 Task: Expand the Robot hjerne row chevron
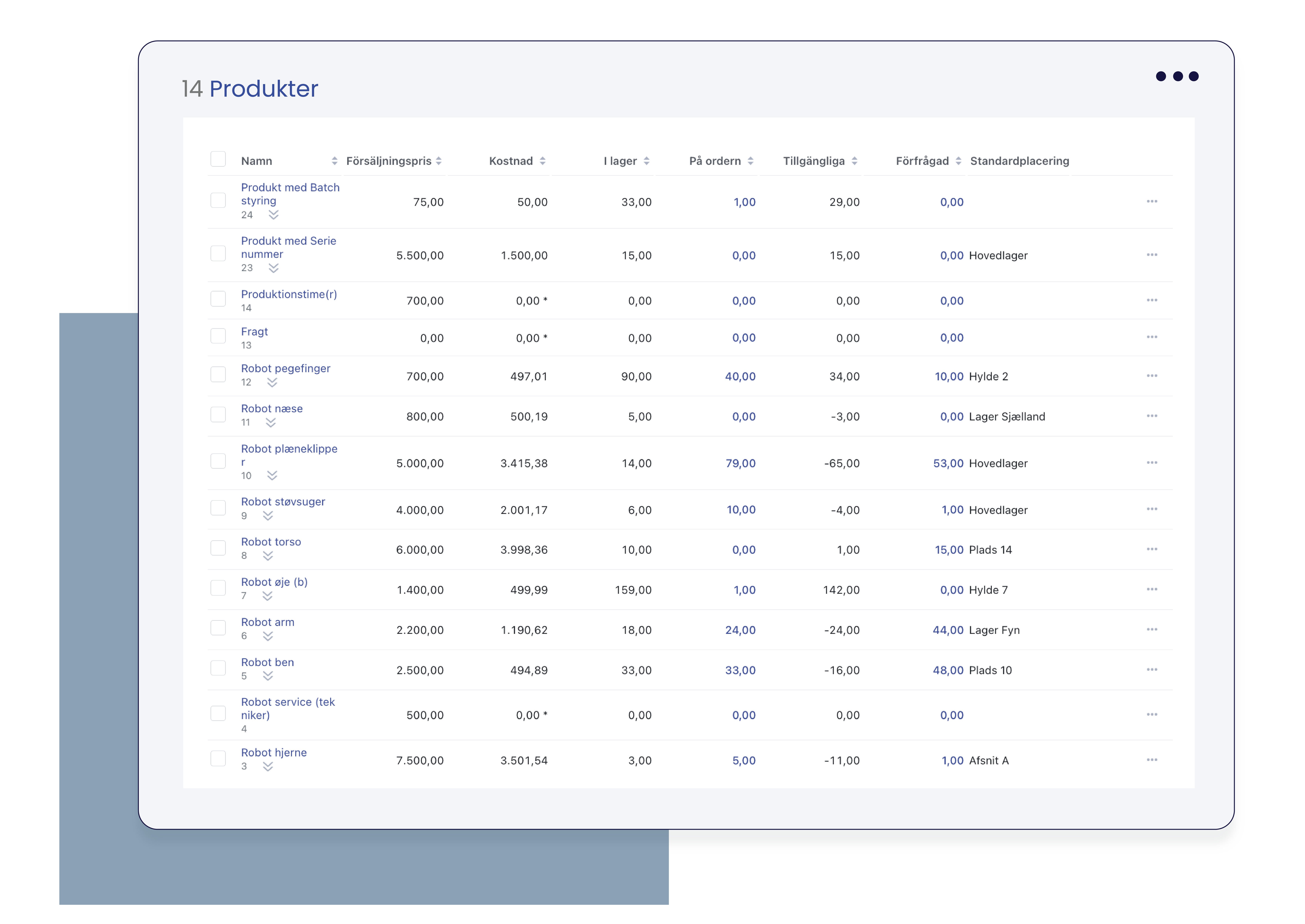[x=268, y=766]
